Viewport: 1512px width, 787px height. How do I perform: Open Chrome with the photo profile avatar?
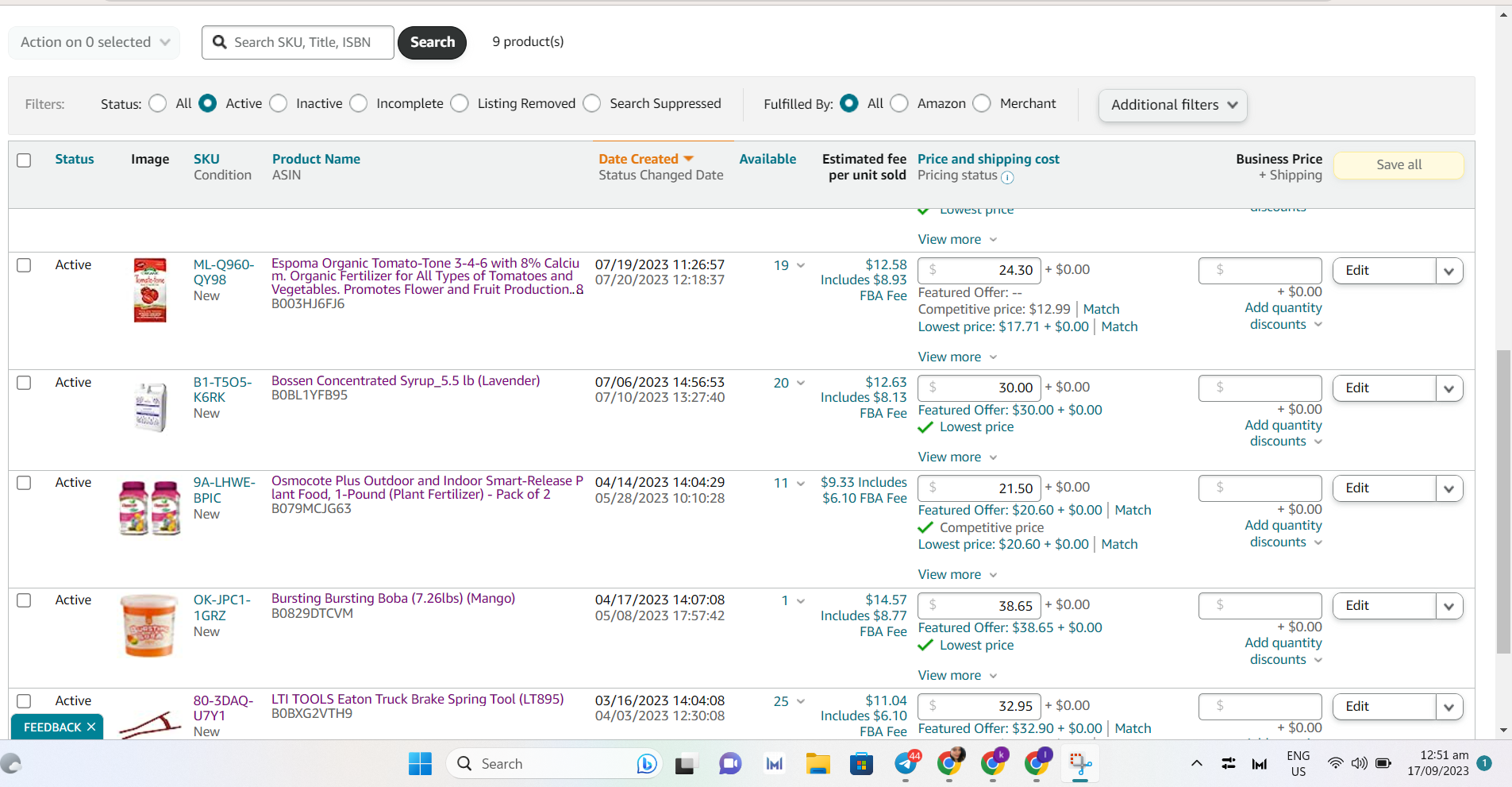click(950, 762)
